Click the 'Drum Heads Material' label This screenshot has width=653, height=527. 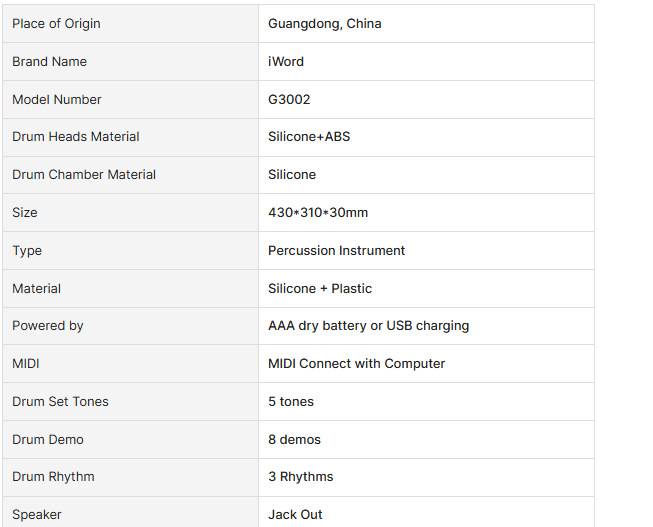[76, 137]
